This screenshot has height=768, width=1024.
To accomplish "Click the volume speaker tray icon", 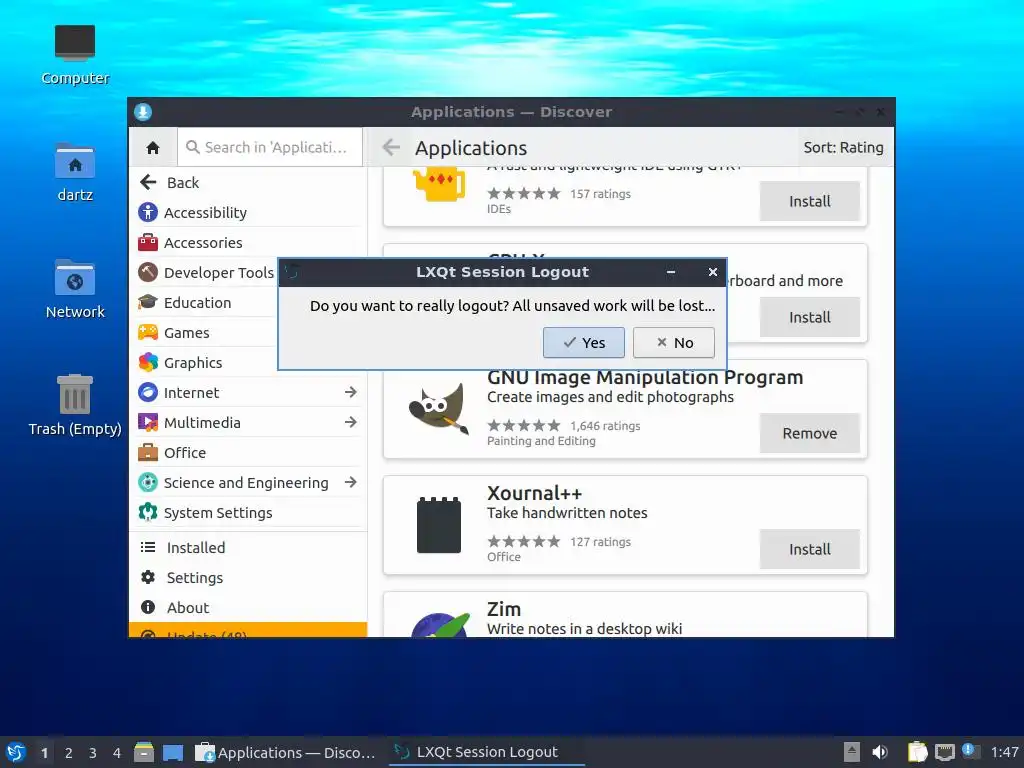I will [x=880, y=752].
